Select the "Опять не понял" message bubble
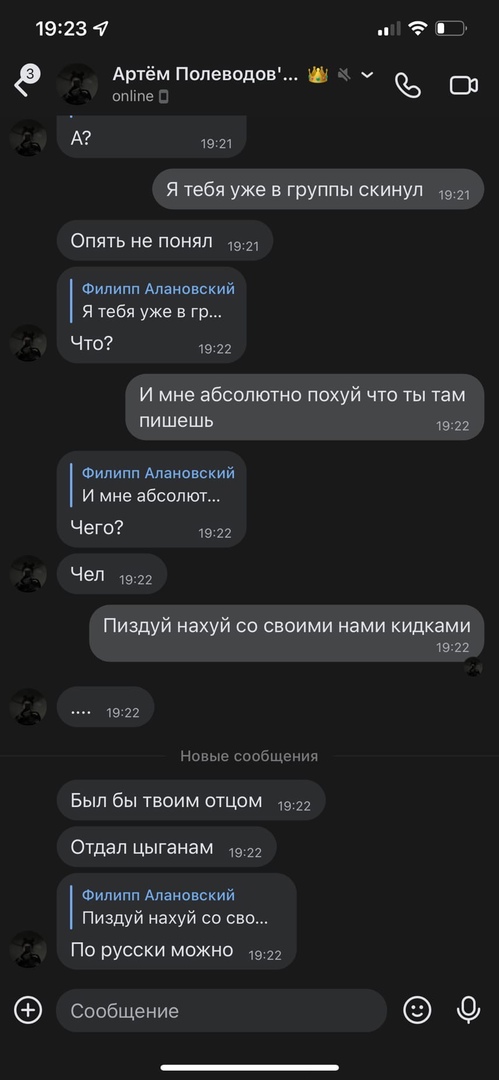The image size is (499, 1080). coord(165,241)
